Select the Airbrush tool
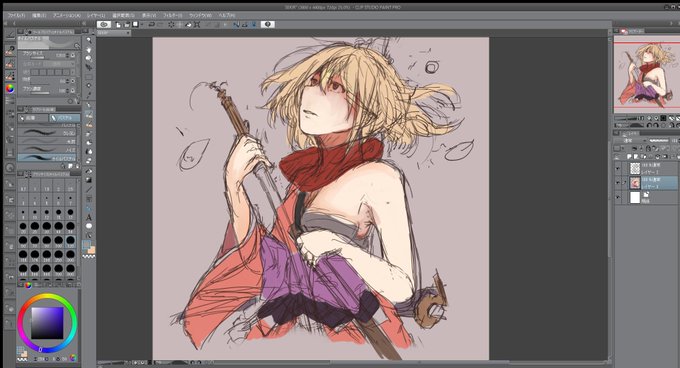The height and width of the screenshot is (368, 680). (x=89, y=134)
